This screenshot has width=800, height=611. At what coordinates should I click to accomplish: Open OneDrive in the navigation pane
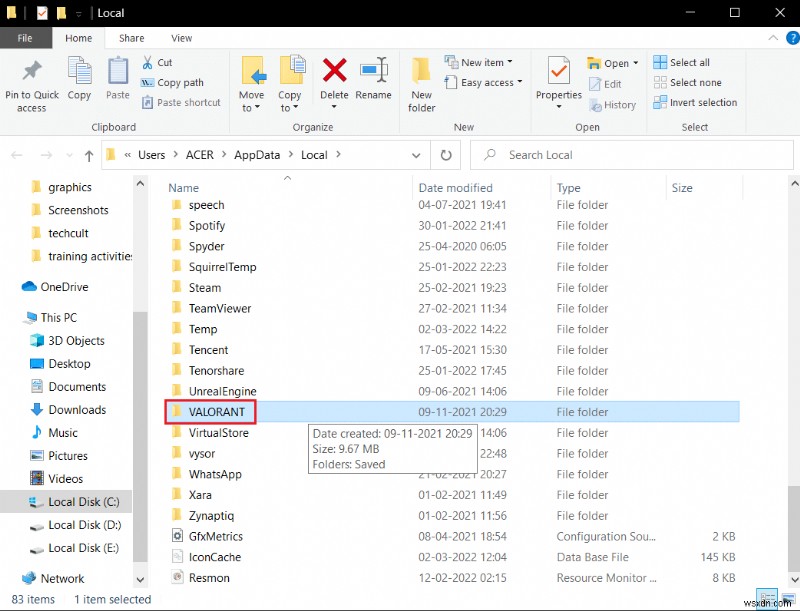[x=55, y=287]
